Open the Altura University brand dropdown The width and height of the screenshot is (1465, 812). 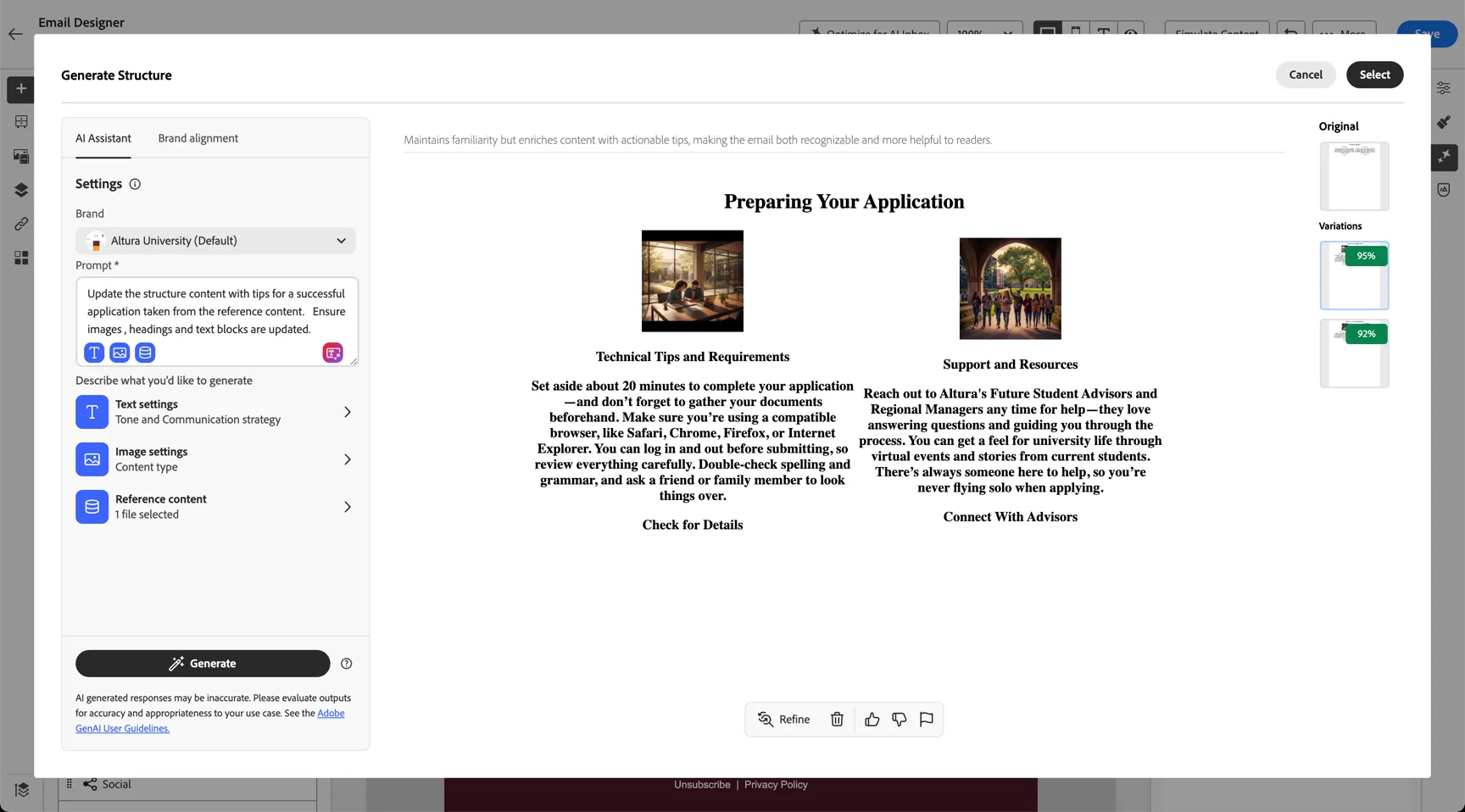tap(215, 241)
